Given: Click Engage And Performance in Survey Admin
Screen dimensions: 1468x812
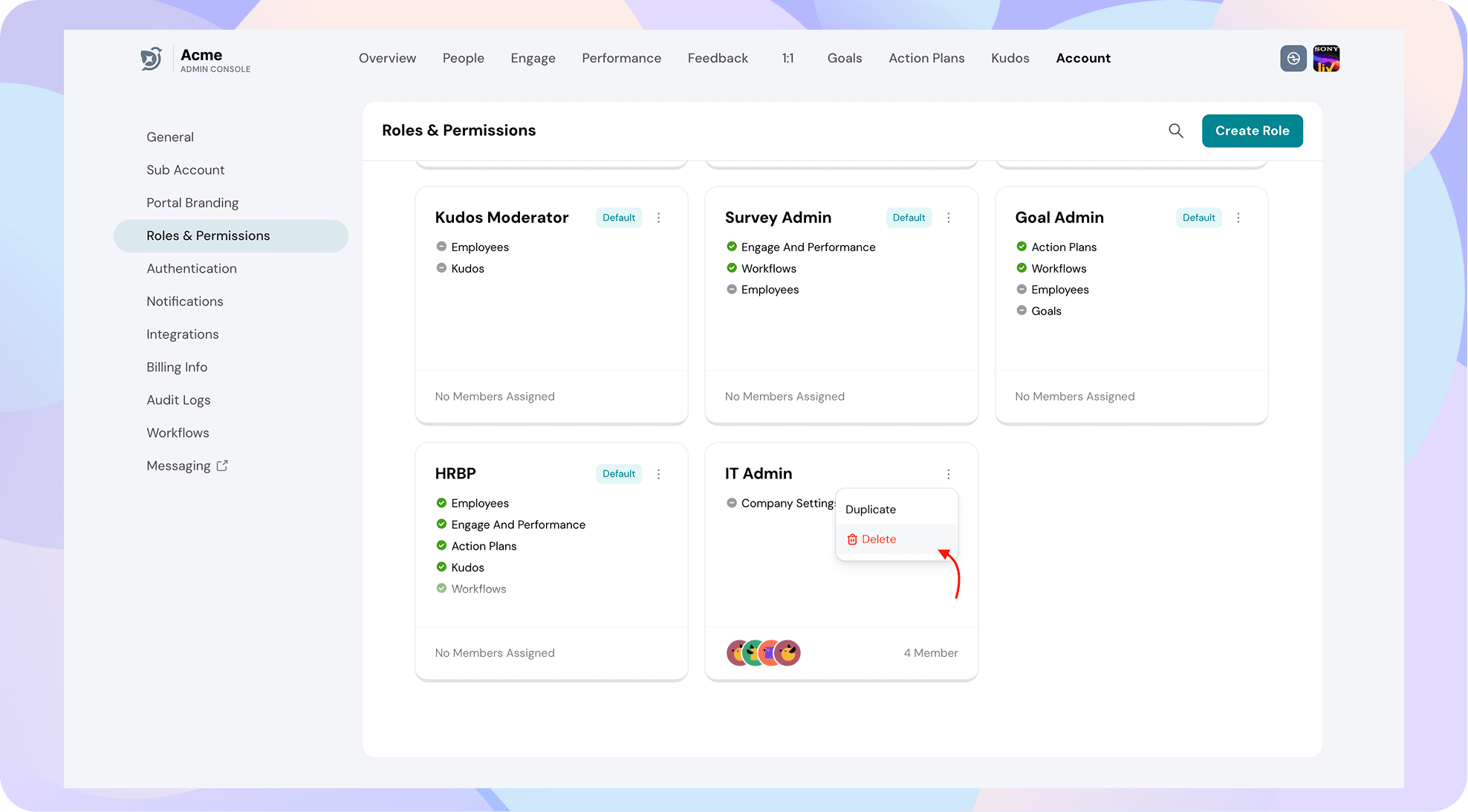Looking at the screenshot, I should (x=808, y=247).
